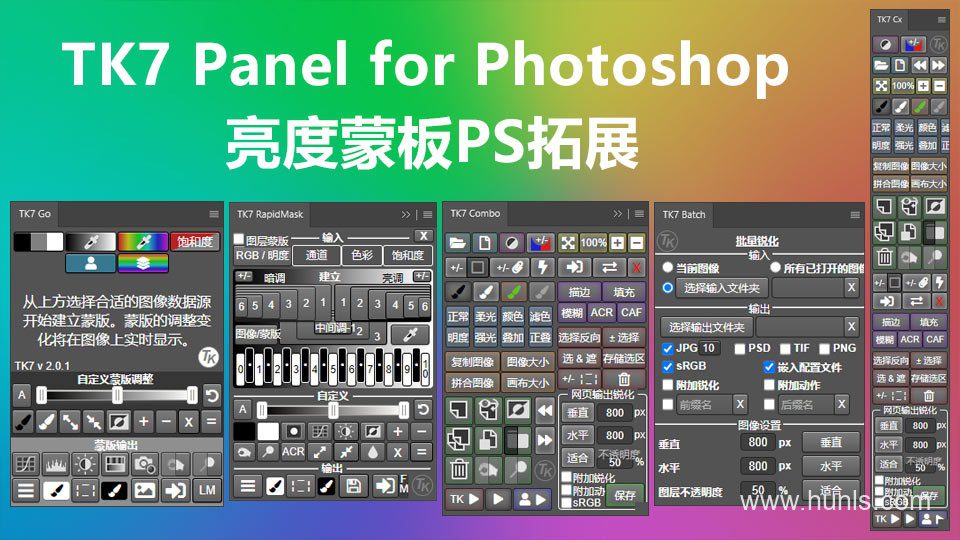Click the rainbow layers-stack button in TK7 Go
960x540 pixels.
coord(143,263)
